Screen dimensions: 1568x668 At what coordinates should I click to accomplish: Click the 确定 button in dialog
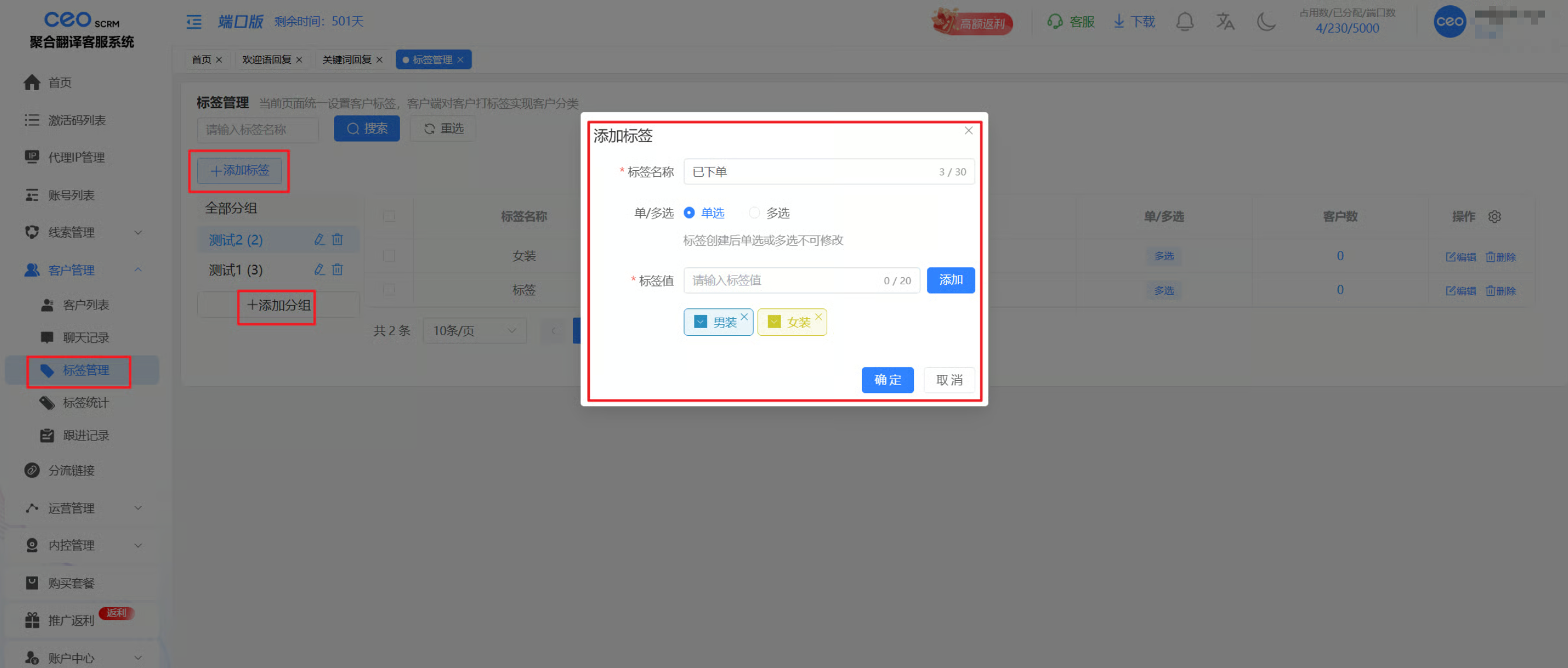887,380
